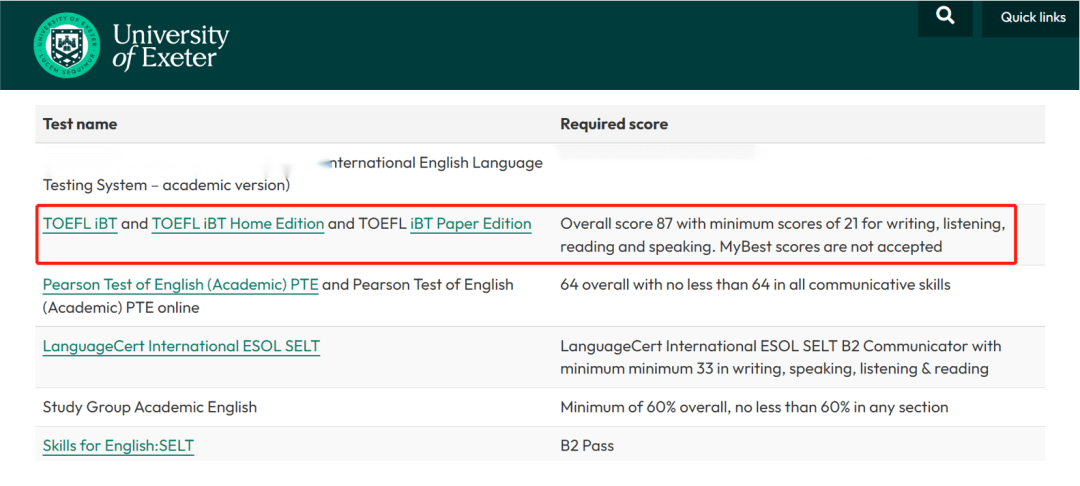The width and height of the screenshot is (1080, 486).
Task: Click the Required score column header
Action: (x=614, y=124)
